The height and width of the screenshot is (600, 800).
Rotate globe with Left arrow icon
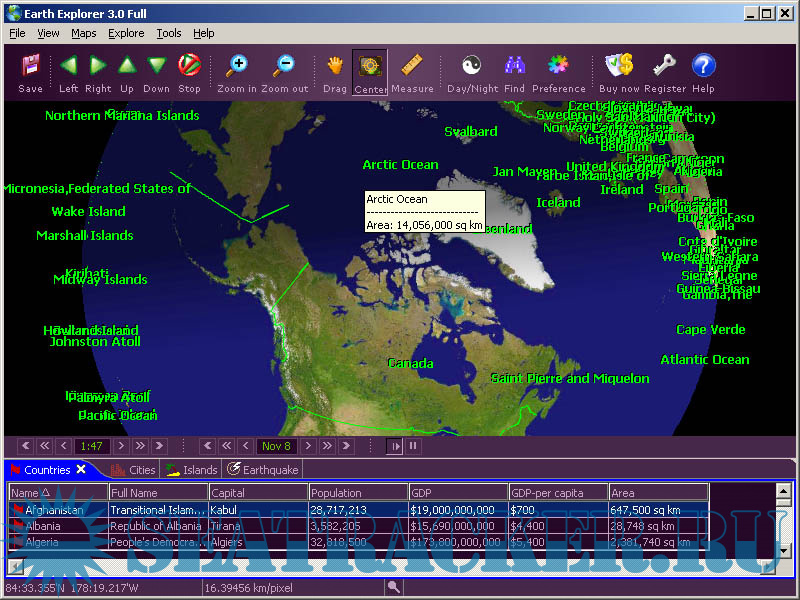(x=68, y=67)
